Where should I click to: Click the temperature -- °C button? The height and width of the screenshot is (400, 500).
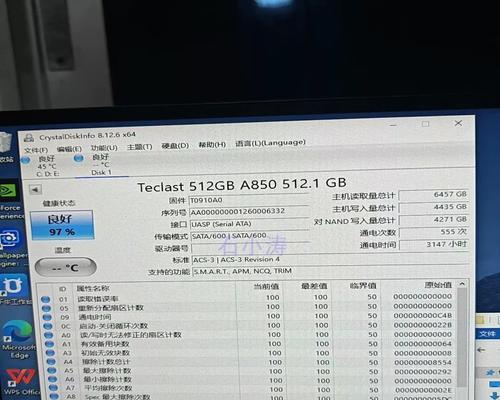click(x=66, y=267)
